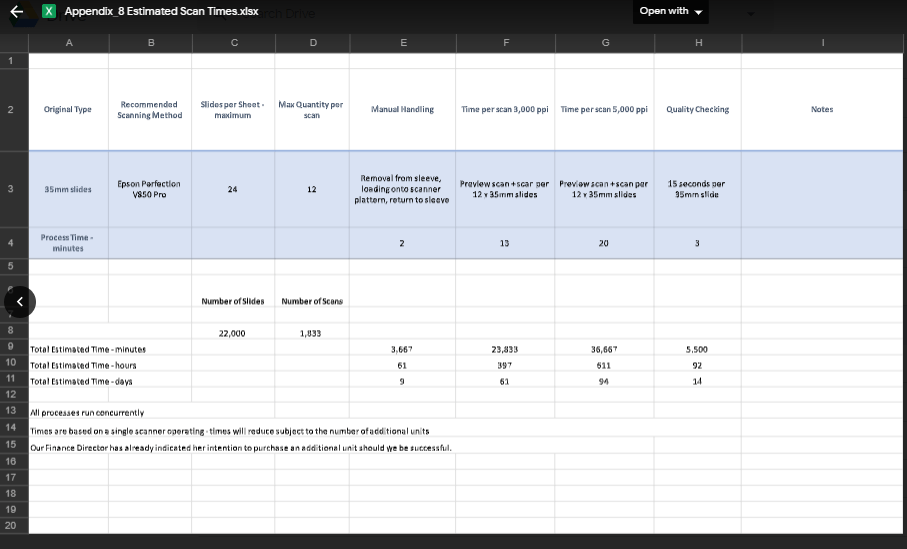907x549 pixels.
Task: Click 'Total Estimated Time - hours' row label
Action: click(83, 366)
